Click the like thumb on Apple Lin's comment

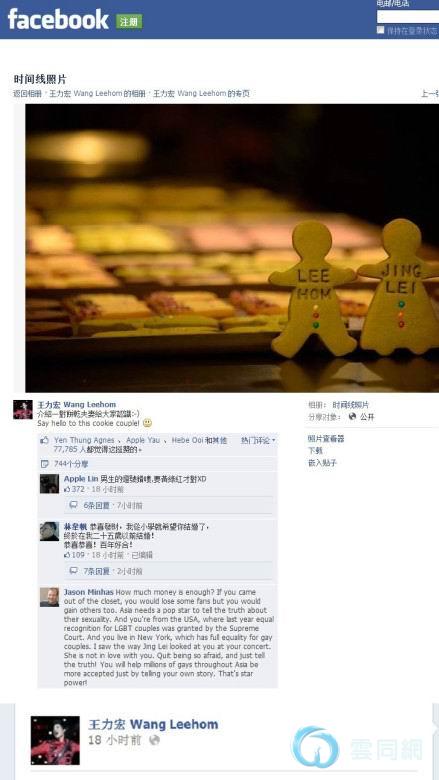[x=67, y=489]
